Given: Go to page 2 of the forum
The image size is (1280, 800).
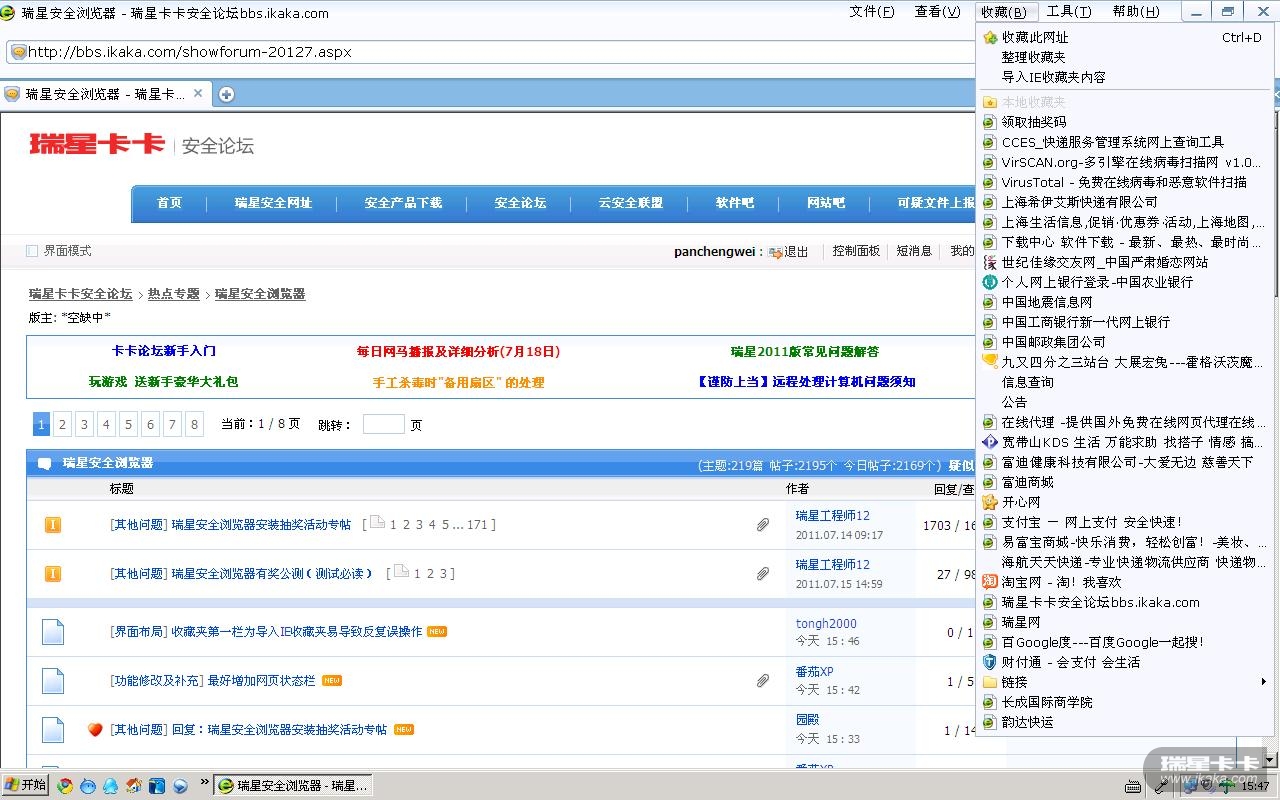Looking at the screenshot, I should pyautogui.click(x=62, y=424).
